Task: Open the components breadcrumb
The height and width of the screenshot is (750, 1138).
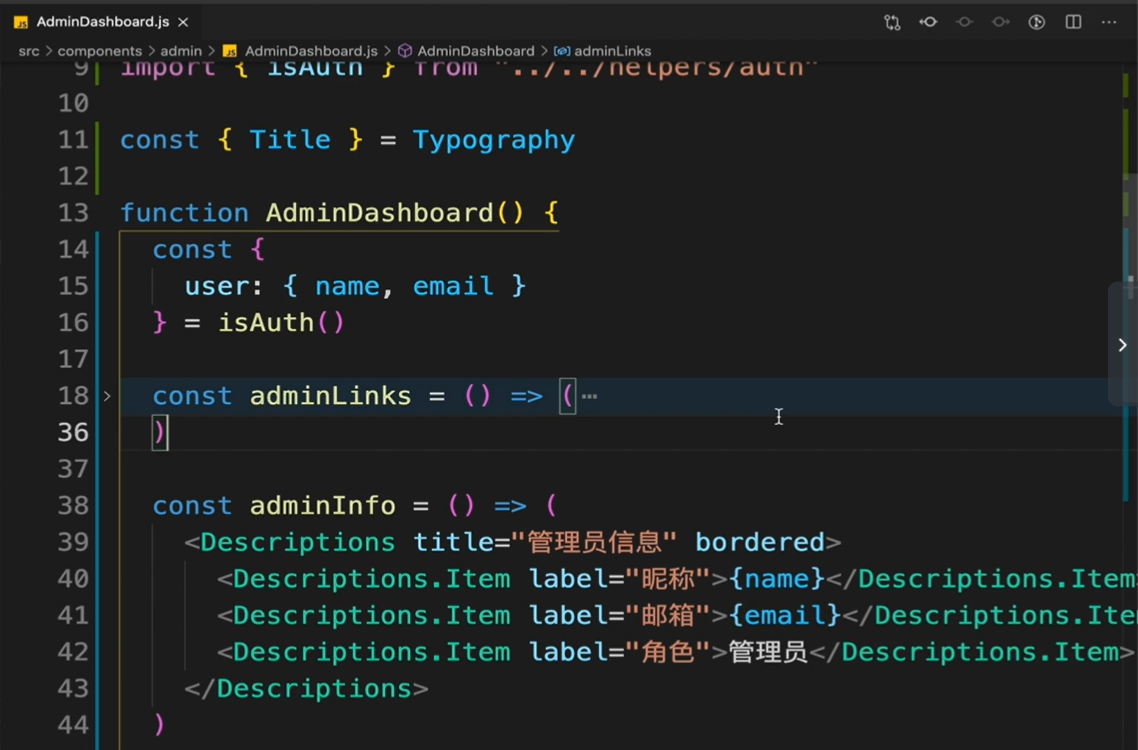Action: click(99, 51)
